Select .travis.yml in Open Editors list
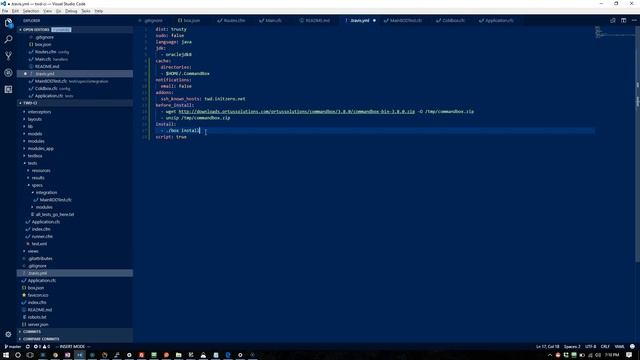The height and width of the screenshot is (360, 640). coord(75,74)
